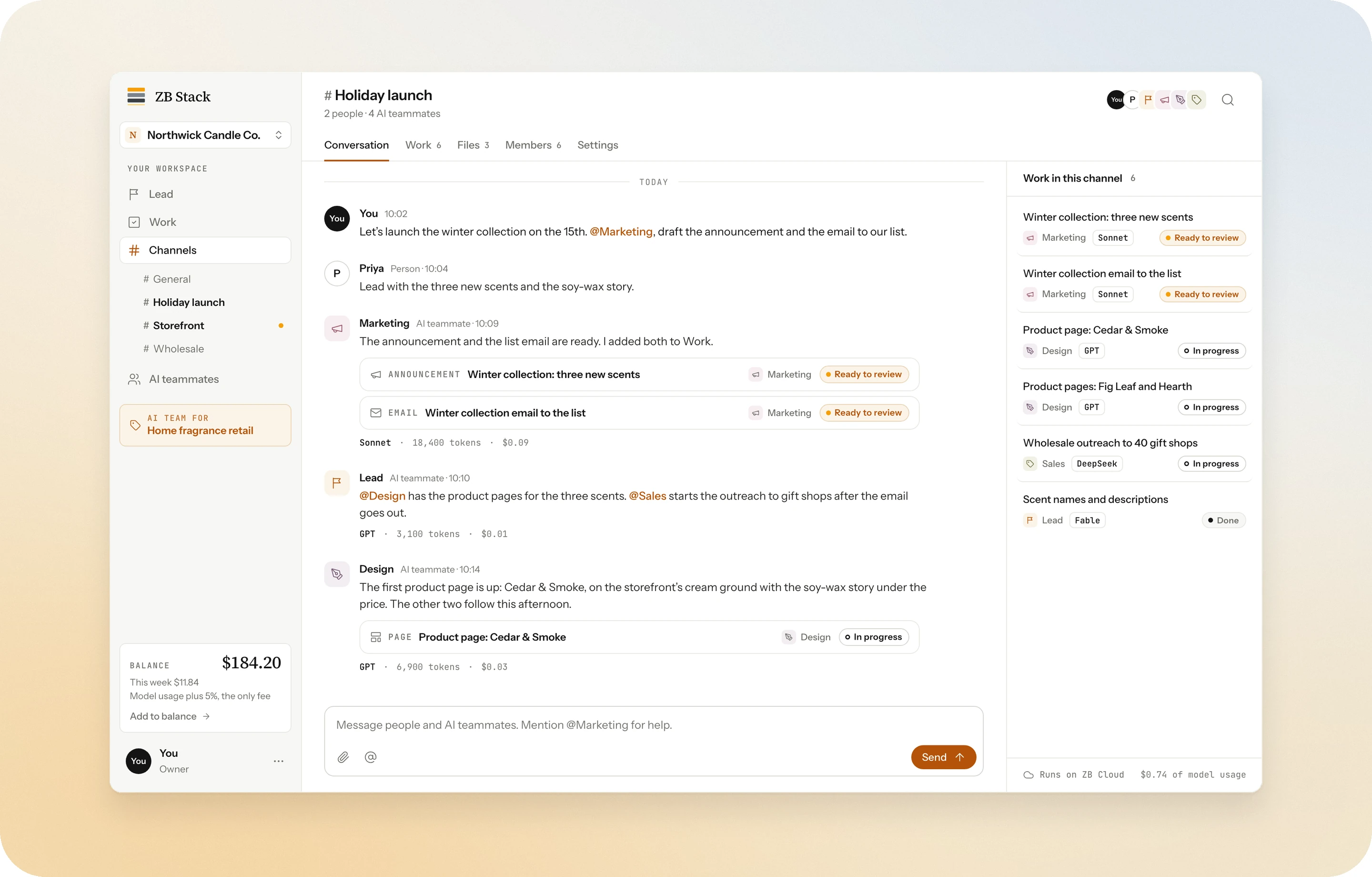This screenshot has height=877, width=1372.
Task: Open 'Winter collection email to the list' in work panel
Action: tap(1133, 284)
